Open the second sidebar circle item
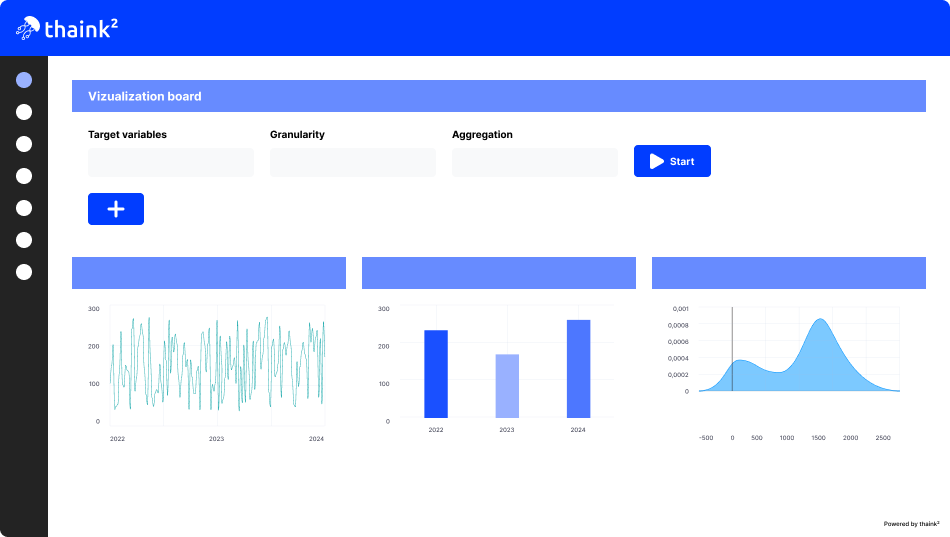Image resolution: width=950 pixels, height=537 pixels. click(x=24, y=112)
